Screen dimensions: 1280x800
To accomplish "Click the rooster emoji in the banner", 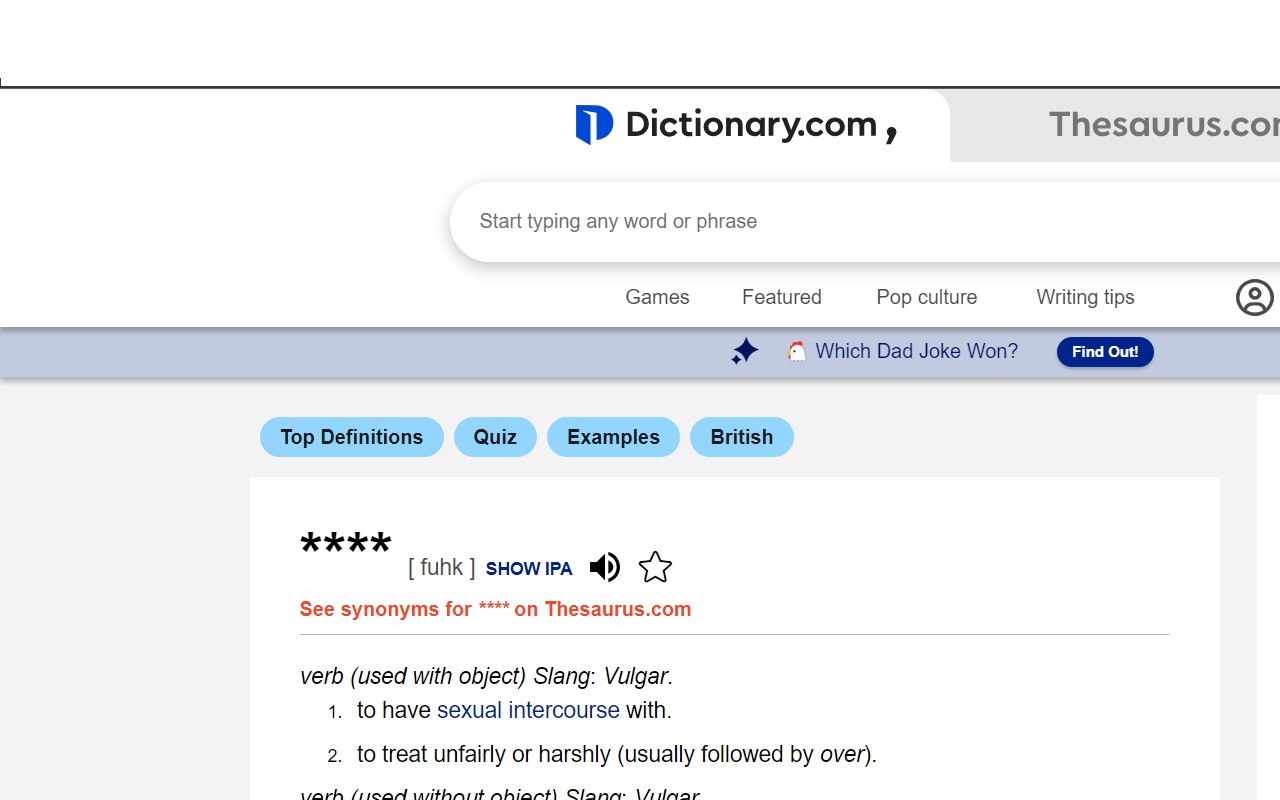I will click(795, 350).
